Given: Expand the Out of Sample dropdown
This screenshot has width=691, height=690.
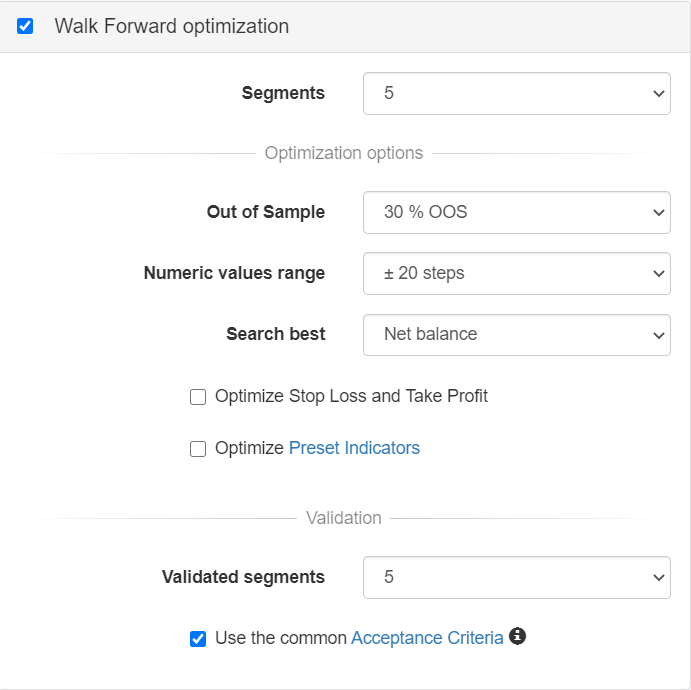Looking at the screenshot, I should pos(516,212).
